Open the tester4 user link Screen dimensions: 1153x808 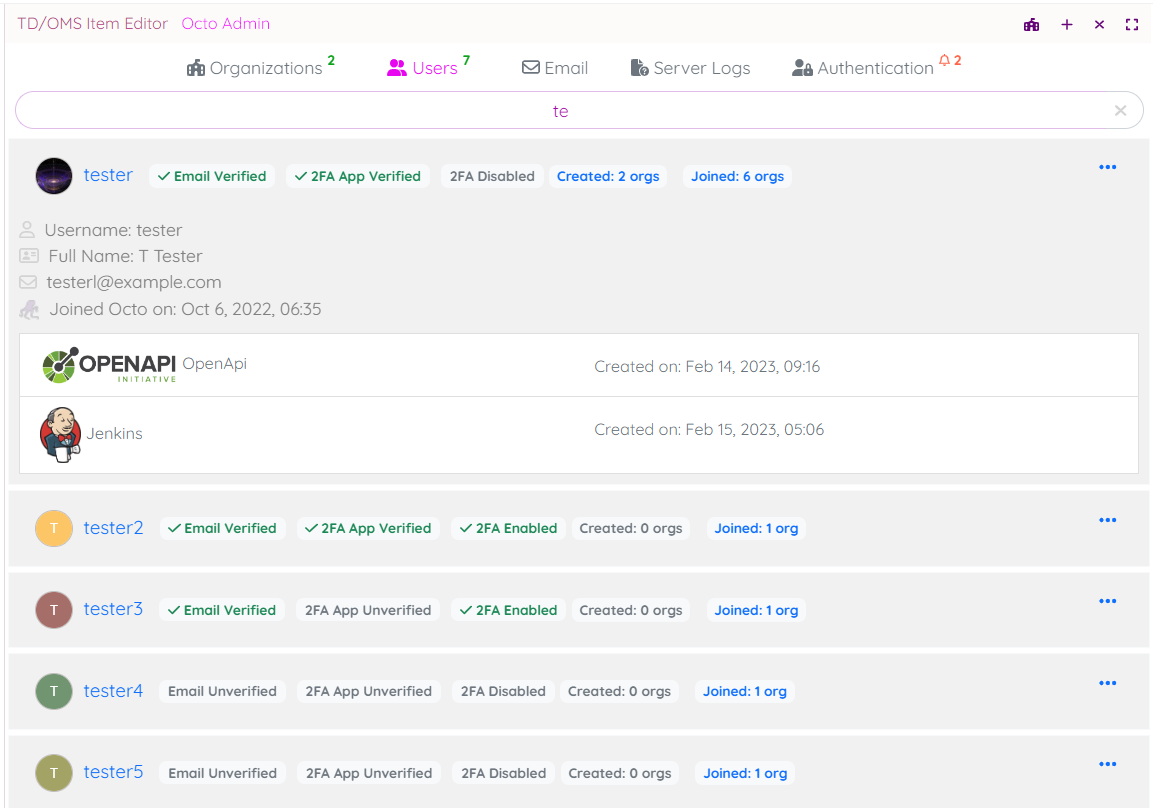tap(113, 691)
